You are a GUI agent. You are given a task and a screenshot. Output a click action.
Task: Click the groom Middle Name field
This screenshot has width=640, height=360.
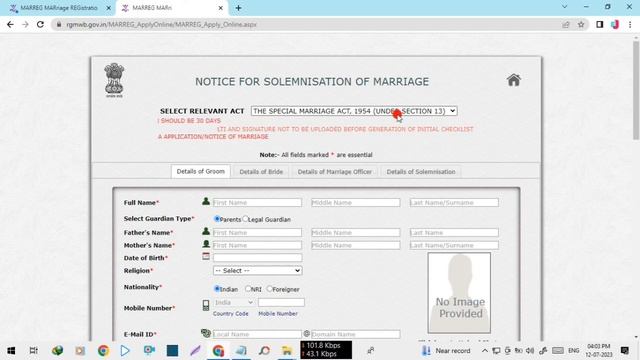[x=356, y=202]
